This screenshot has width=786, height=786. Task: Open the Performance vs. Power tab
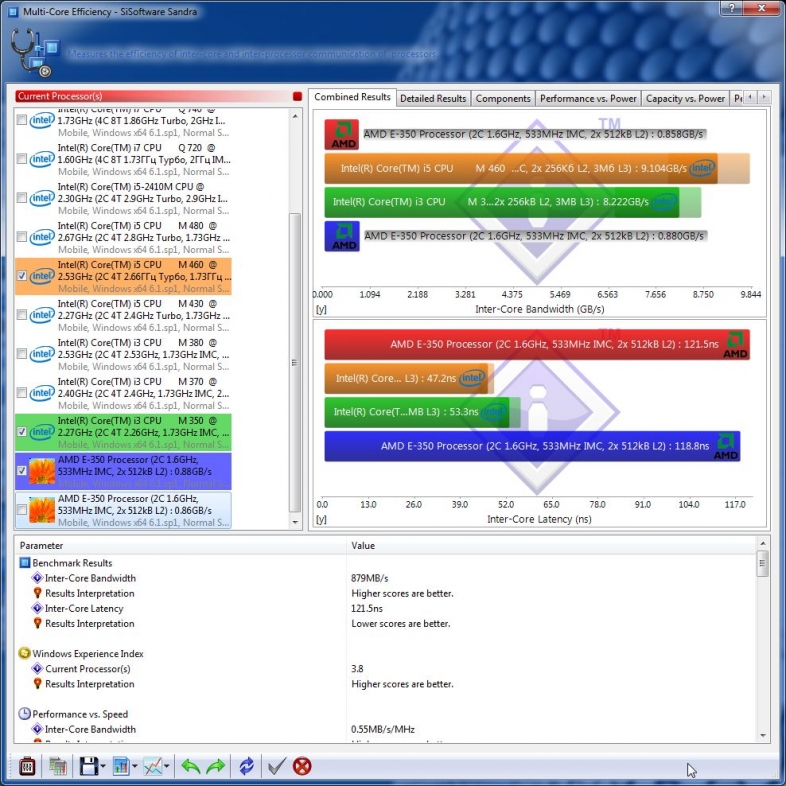click(588, 98)
